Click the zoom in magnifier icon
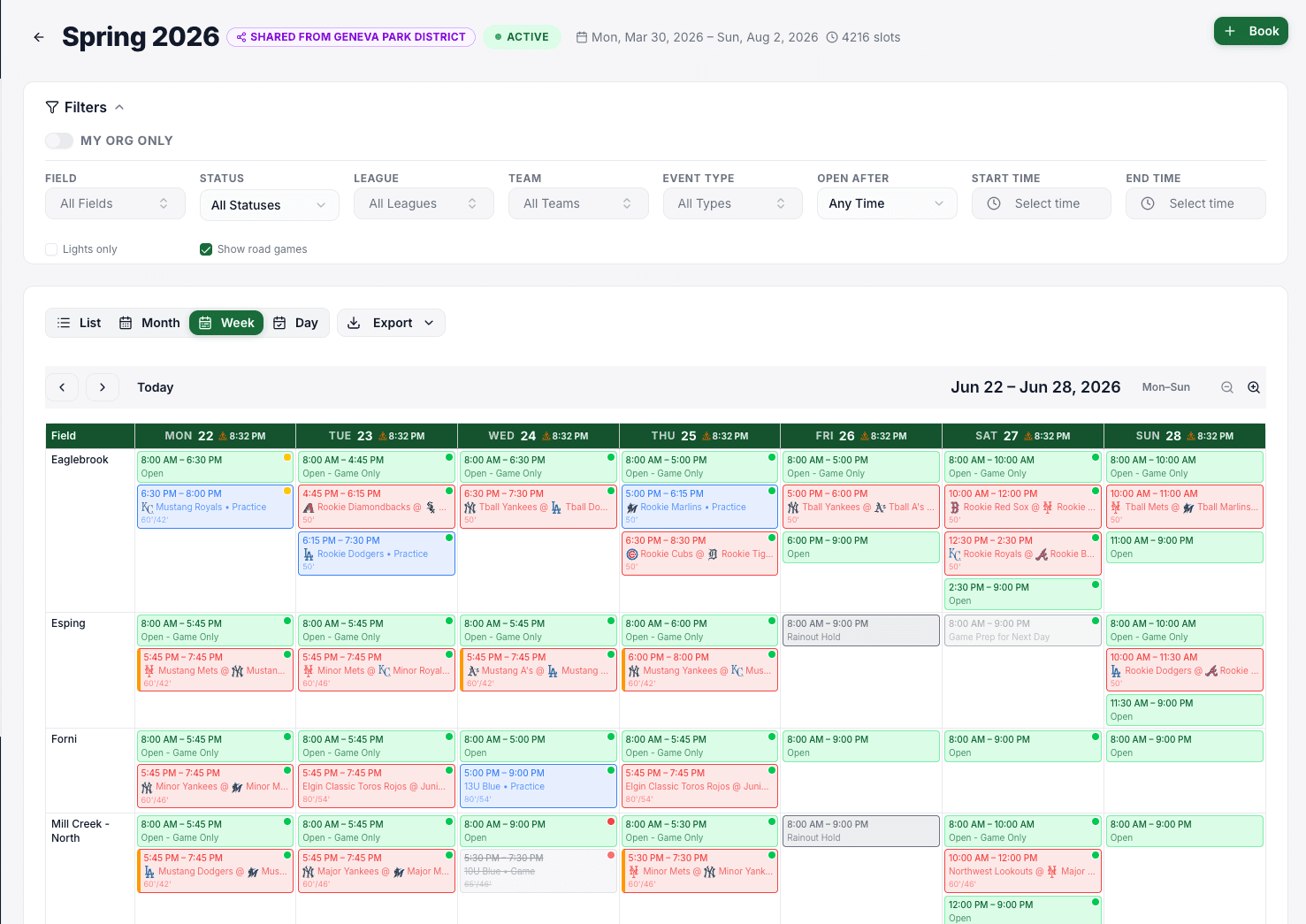Image resolution: width=1306 pixels, height=924 pixels. (x=1254, y=387)
